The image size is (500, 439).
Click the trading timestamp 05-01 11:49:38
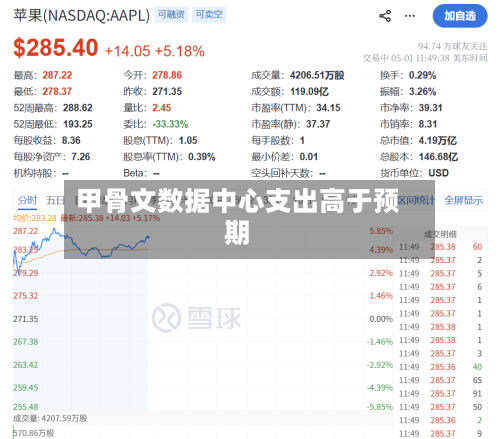(x=420, y=58)
